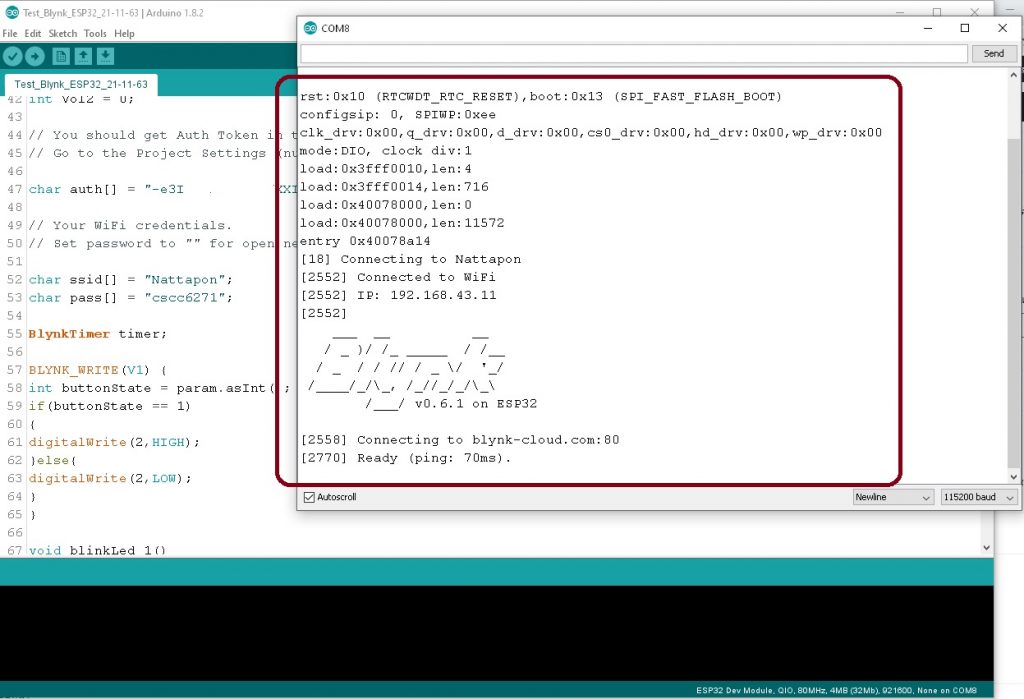Click the BLYNK_WRITE(V1) code line

click(x=98, y=370)
